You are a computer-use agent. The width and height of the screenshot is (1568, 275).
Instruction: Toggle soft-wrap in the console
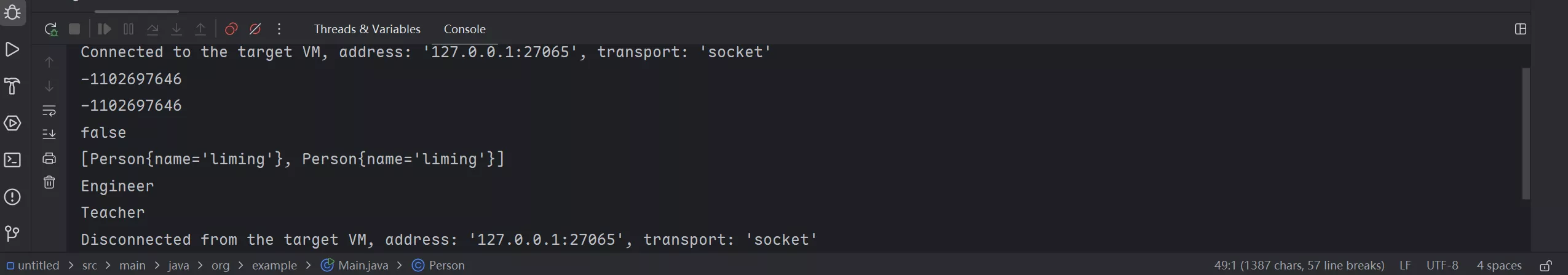[x=49, y=111]
